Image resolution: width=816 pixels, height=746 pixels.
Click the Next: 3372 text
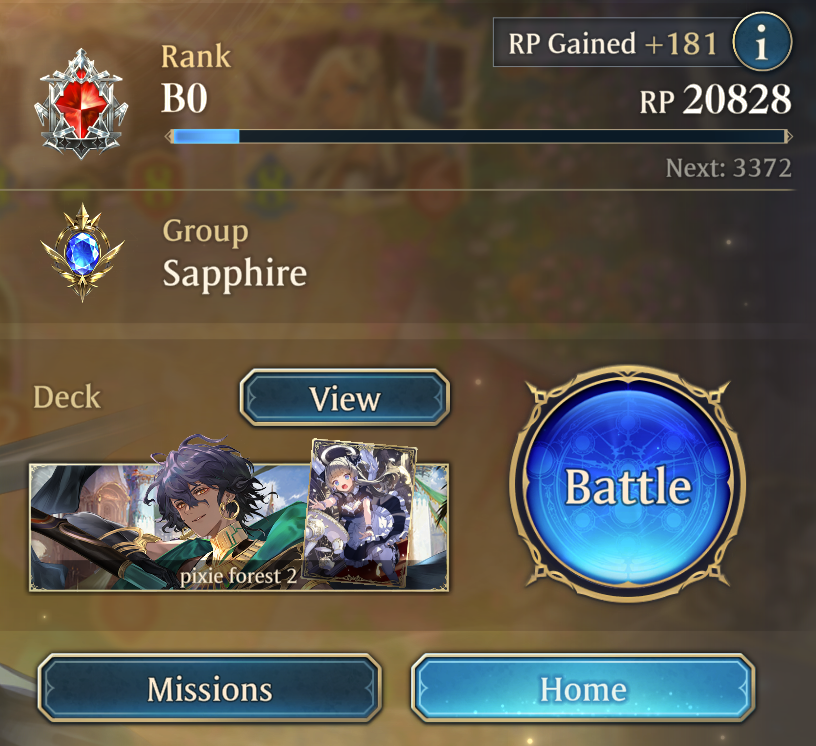coord(729,168)
